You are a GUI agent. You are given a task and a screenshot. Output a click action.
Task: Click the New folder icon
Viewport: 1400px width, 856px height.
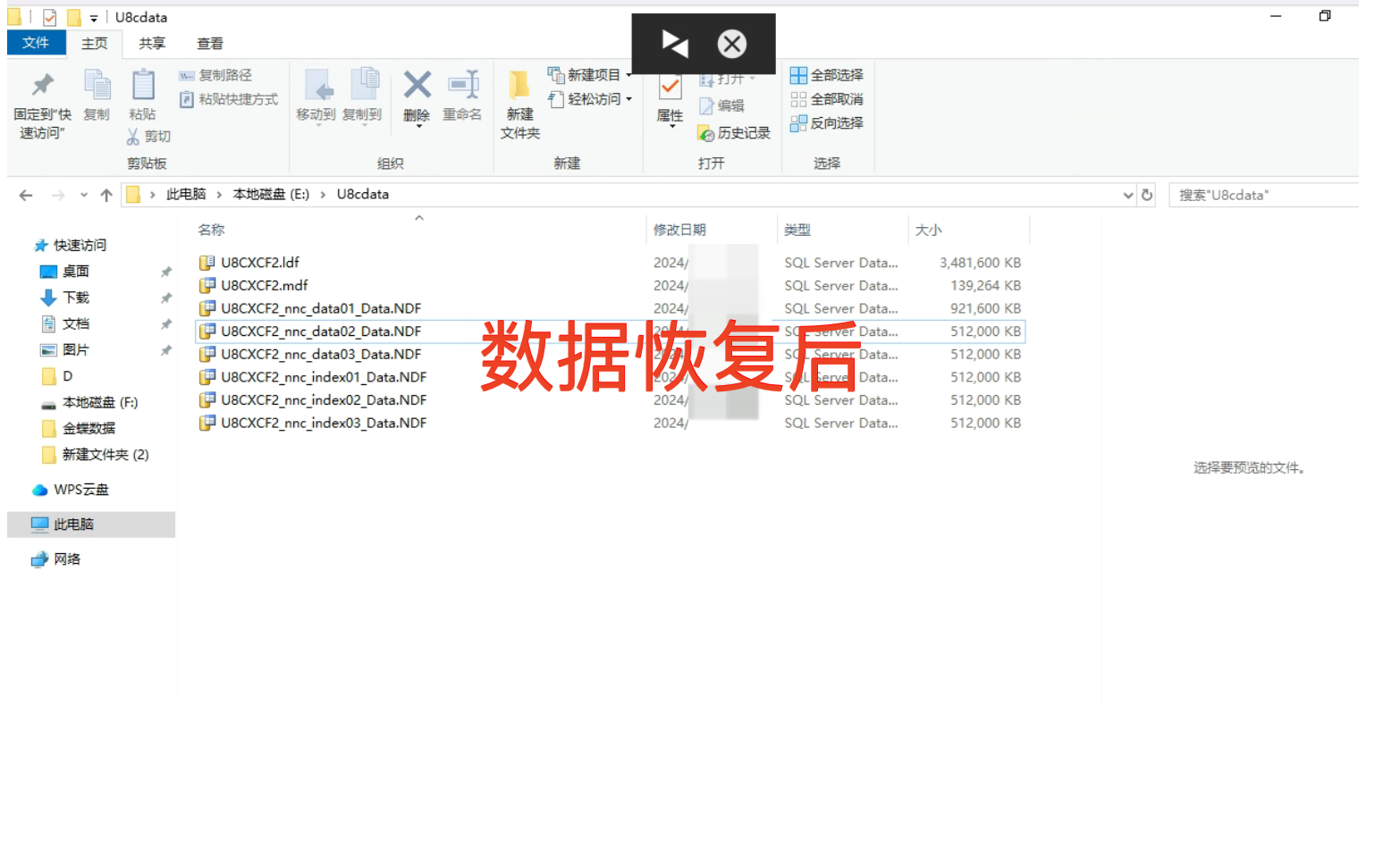519,86
